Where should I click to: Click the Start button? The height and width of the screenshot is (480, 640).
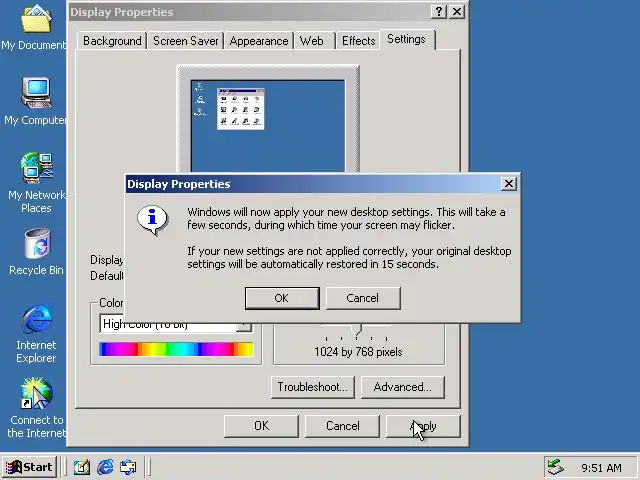pyautogui.click(x=30, y=467)
